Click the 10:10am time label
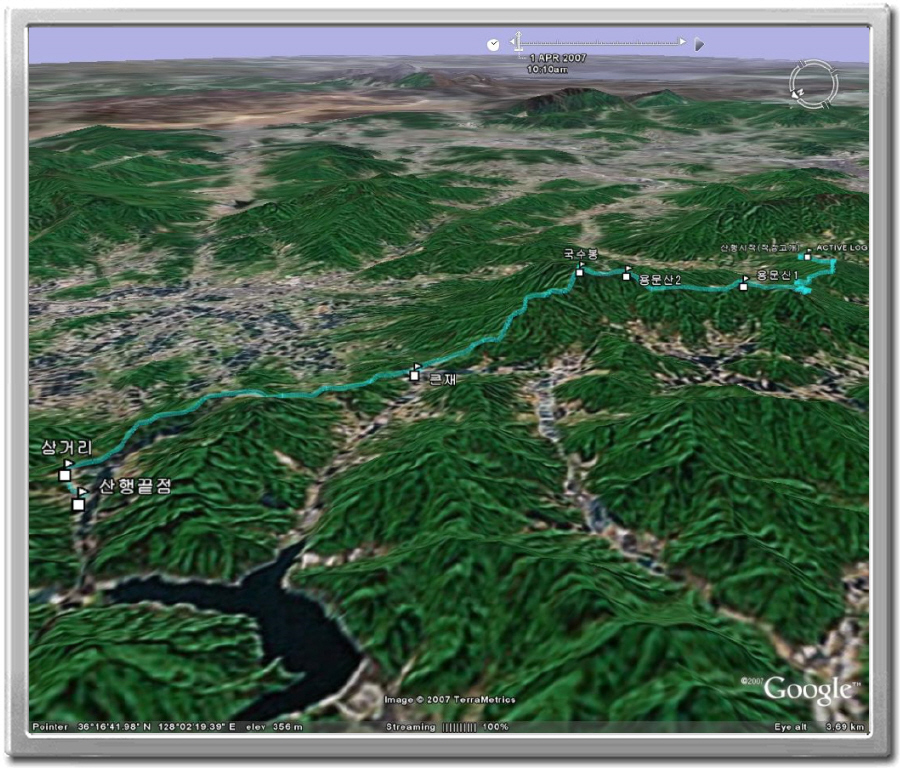Image resolution: width=900 pixels, height=768 pixels. 547,69
